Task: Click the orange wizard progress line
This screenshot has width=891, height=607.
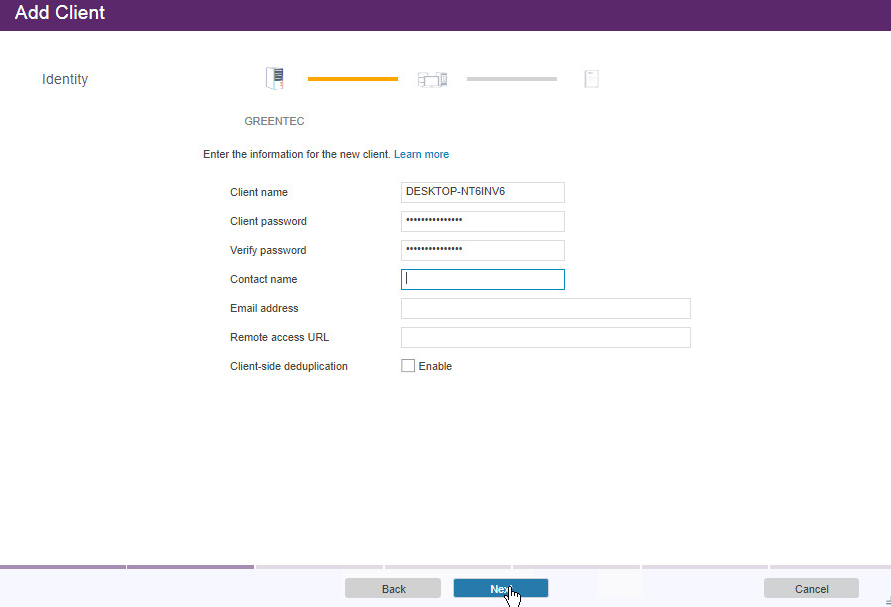Action: click(x=352, y=79)
